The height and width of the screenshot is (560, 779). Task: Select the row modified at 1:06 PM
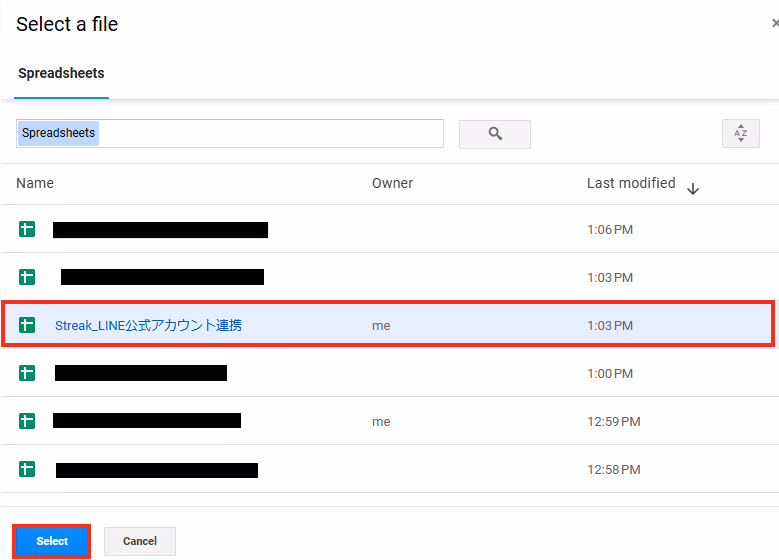390,229
